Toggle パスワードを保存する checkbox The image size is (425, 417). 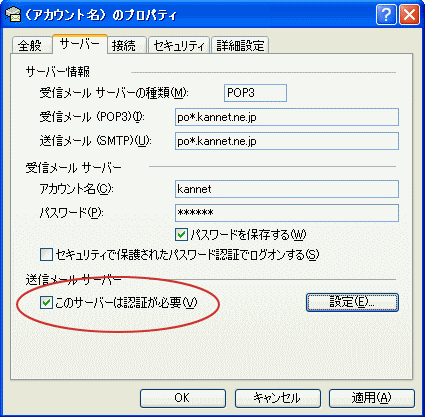[181, 235]
